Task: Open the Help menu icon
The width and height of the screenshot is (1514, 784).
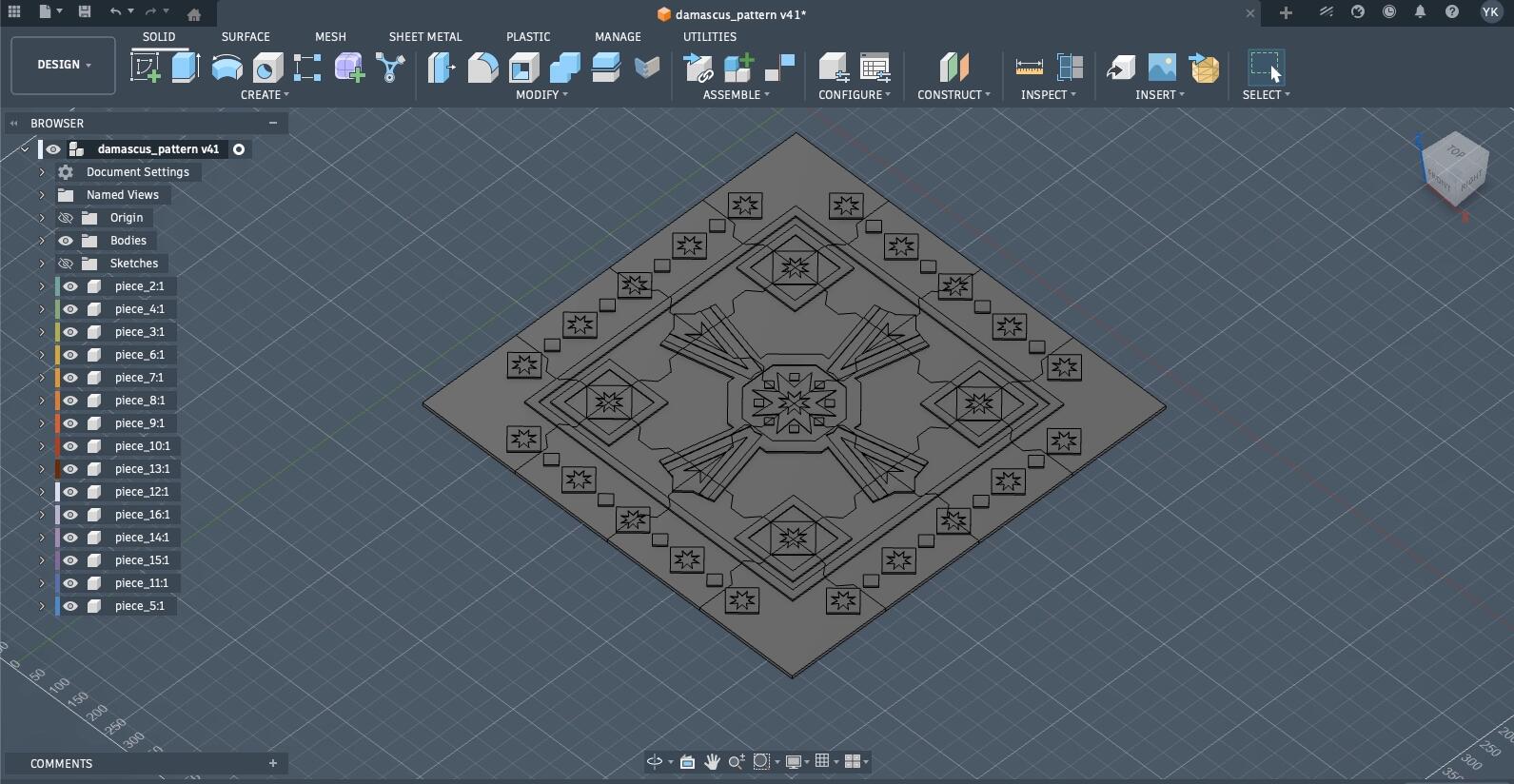Action: tap(1451, 12)
